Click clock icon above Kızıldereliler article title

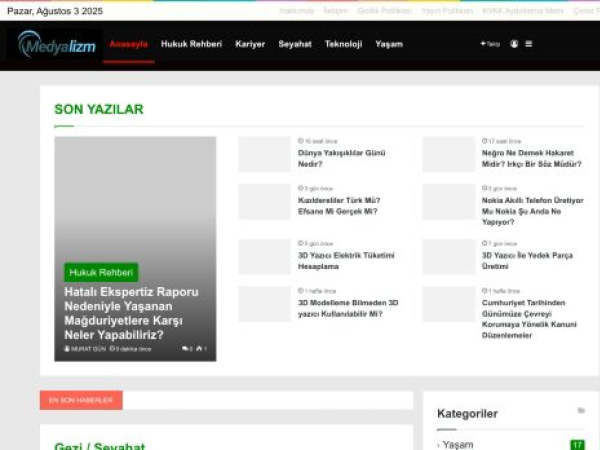(301, 188)
